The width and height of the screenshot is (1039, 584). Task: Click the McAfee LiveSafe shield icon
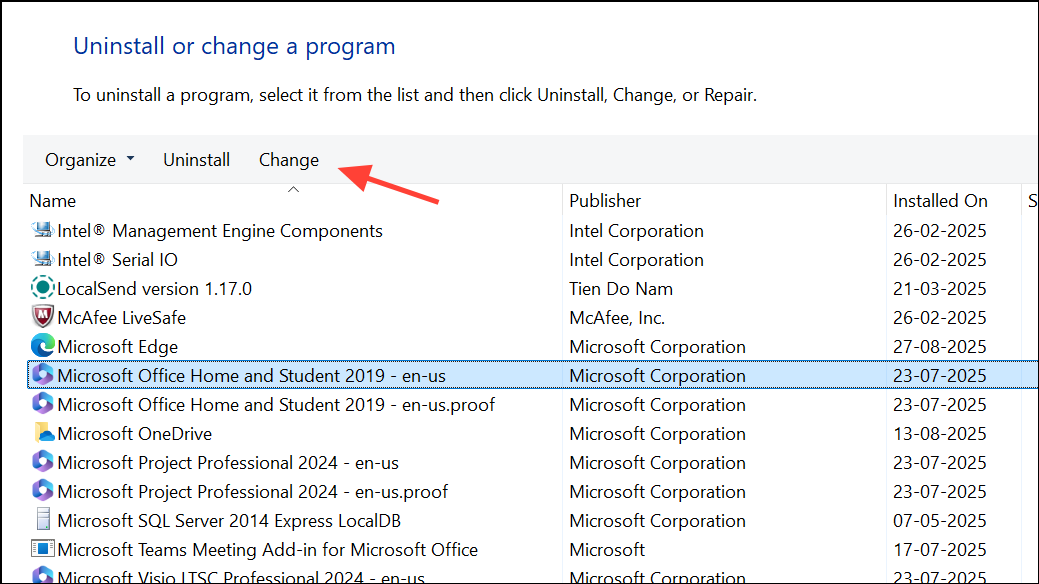(x=42, y=317)
